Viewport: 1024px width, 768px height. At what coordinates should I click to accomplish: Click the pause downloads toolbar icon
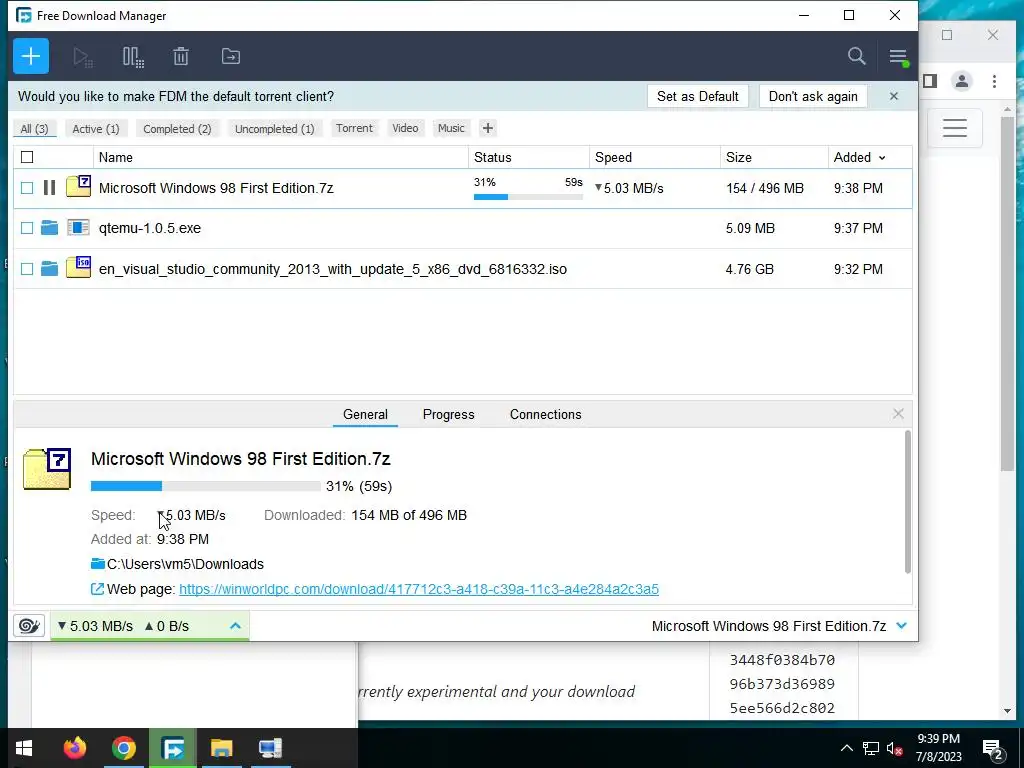point(133,57)
